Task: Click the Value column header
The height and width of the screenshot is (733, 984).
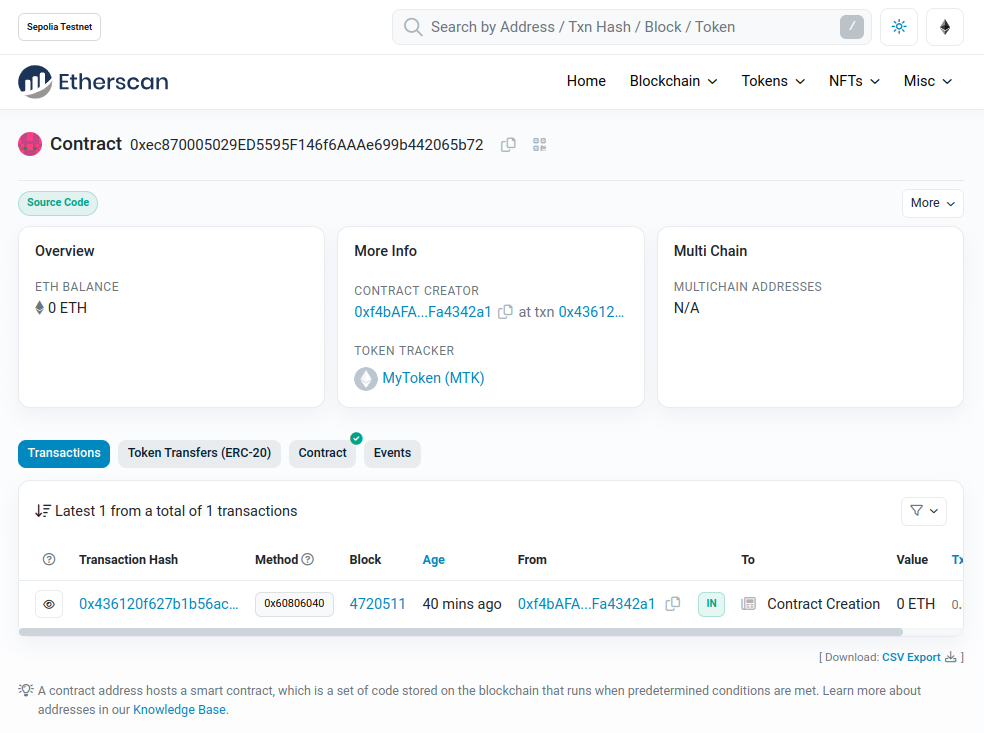Action: pos(912,559)
